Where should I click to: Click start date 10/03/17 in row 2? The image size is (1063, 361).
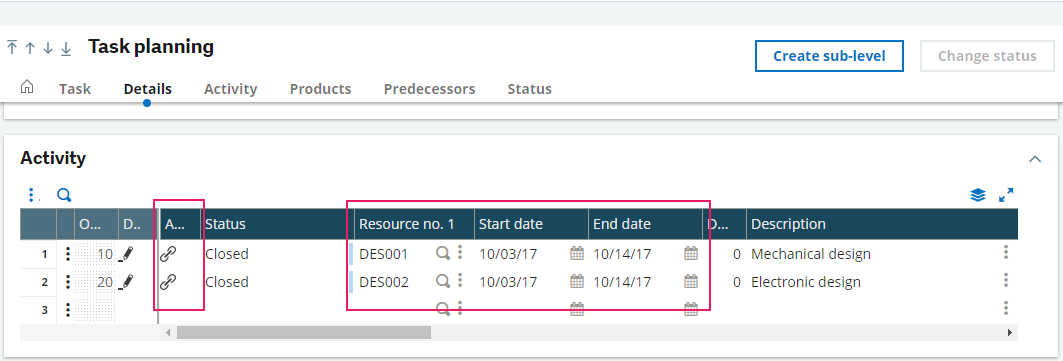[x=508, y=282]
